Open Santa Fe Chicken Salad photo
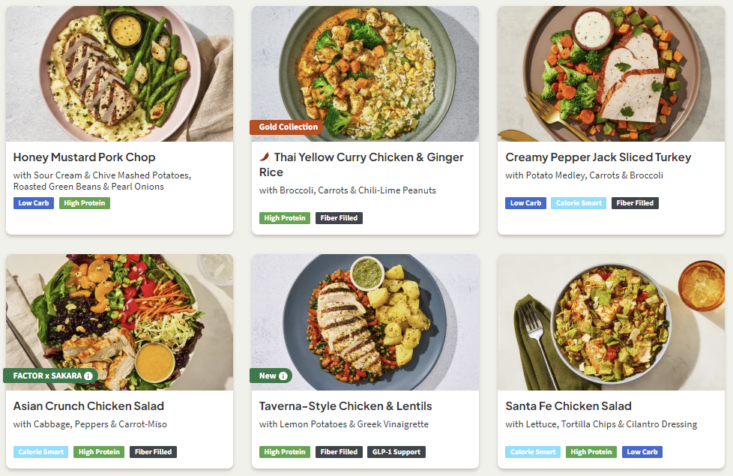 tap(611, 320)
